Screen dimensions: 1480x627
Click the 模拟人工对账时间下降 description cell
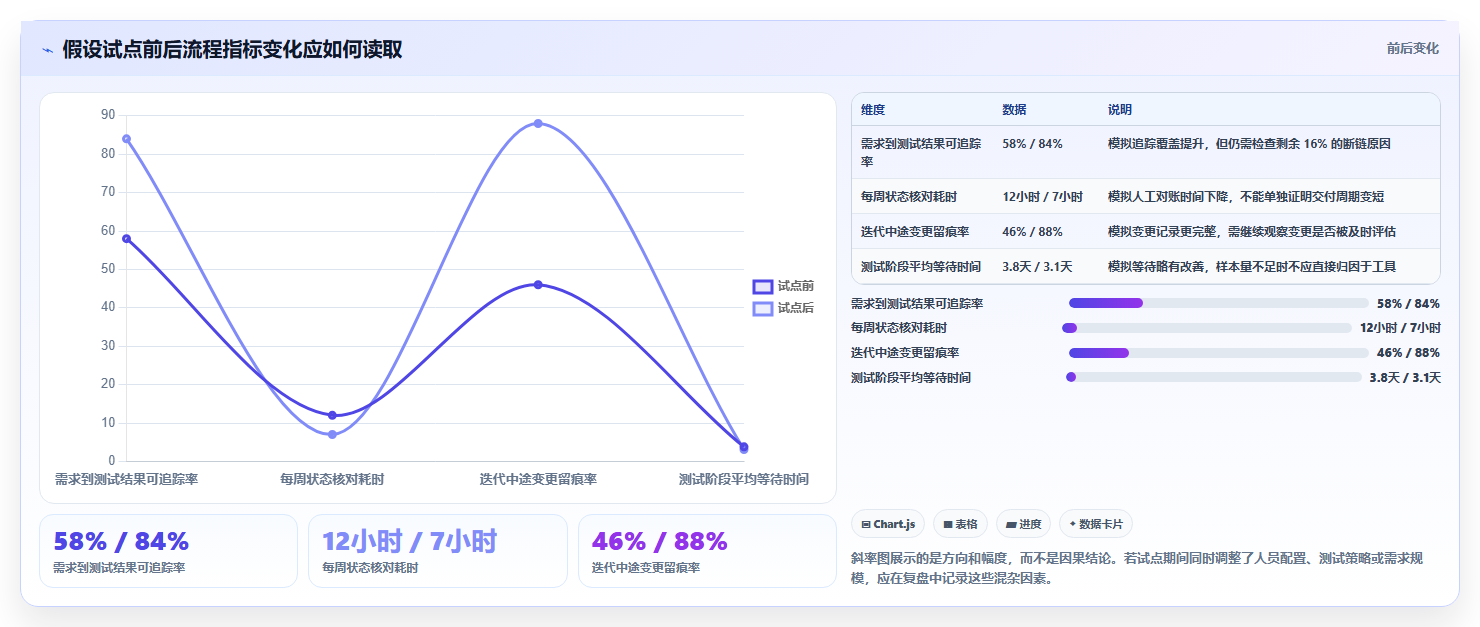(1246, 197)
